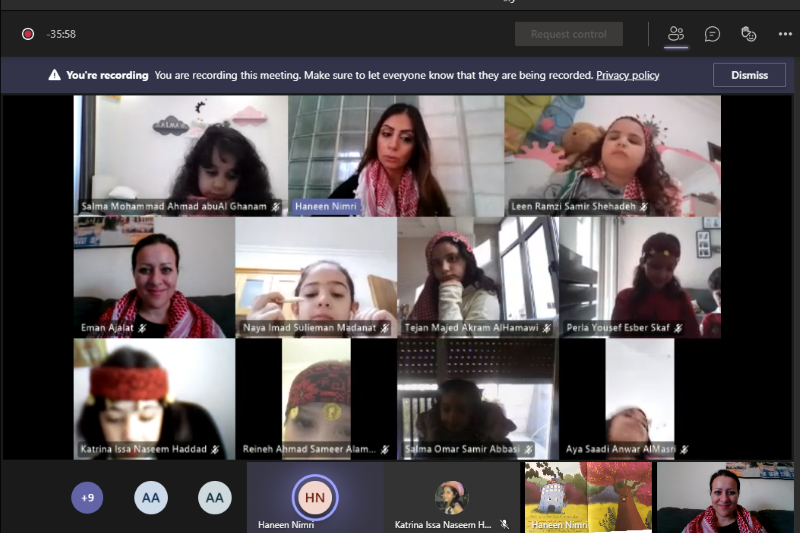The width and height of the screenshot is (800, 533).
Task: Select the self-view video thumbnail
Action: [724, 497]
